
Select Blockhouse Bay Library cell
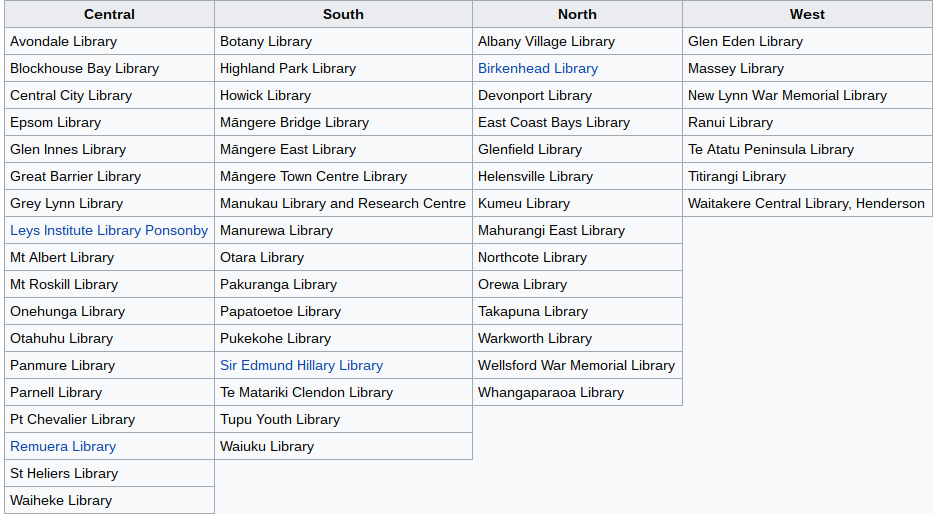click(109, 69)
